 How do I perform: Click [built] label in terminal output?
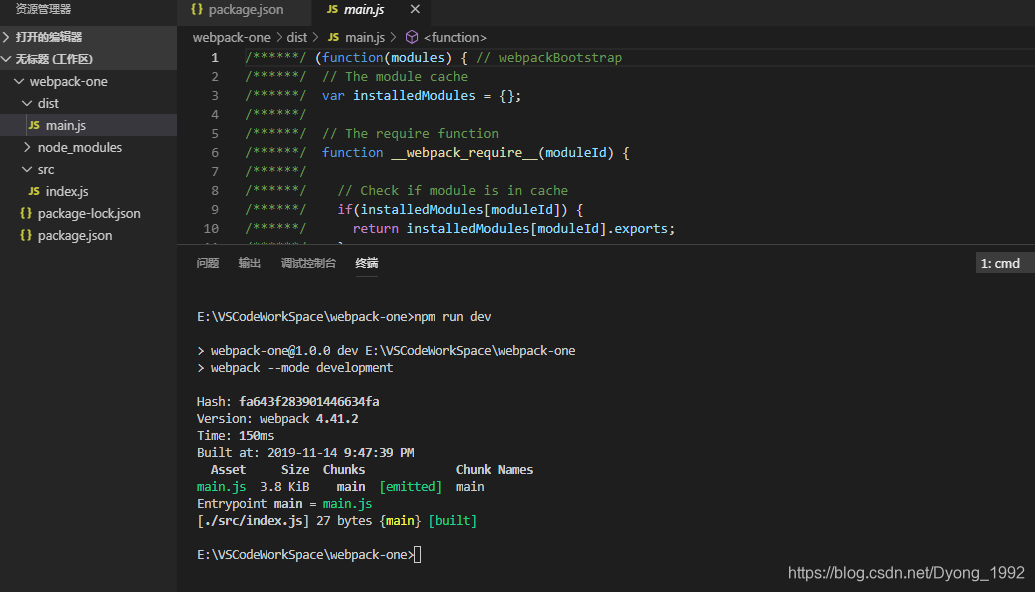point(453,521)
